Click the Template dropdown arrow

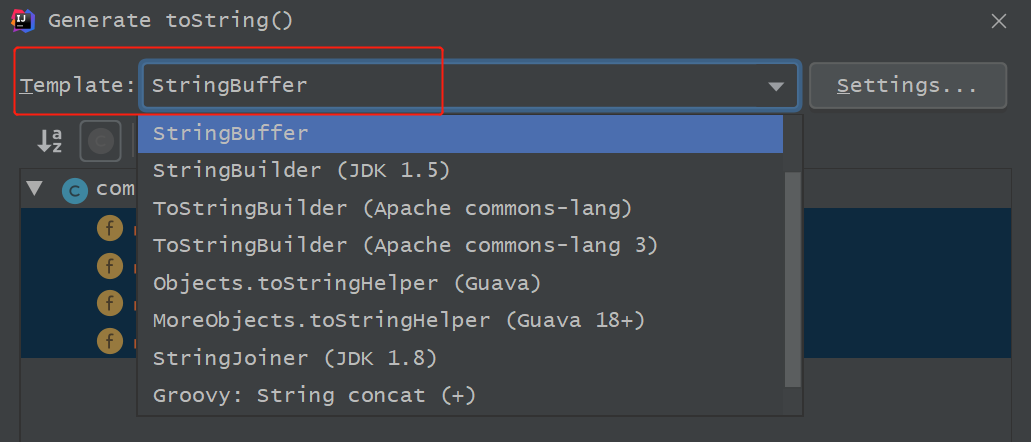tap(776, 86)
